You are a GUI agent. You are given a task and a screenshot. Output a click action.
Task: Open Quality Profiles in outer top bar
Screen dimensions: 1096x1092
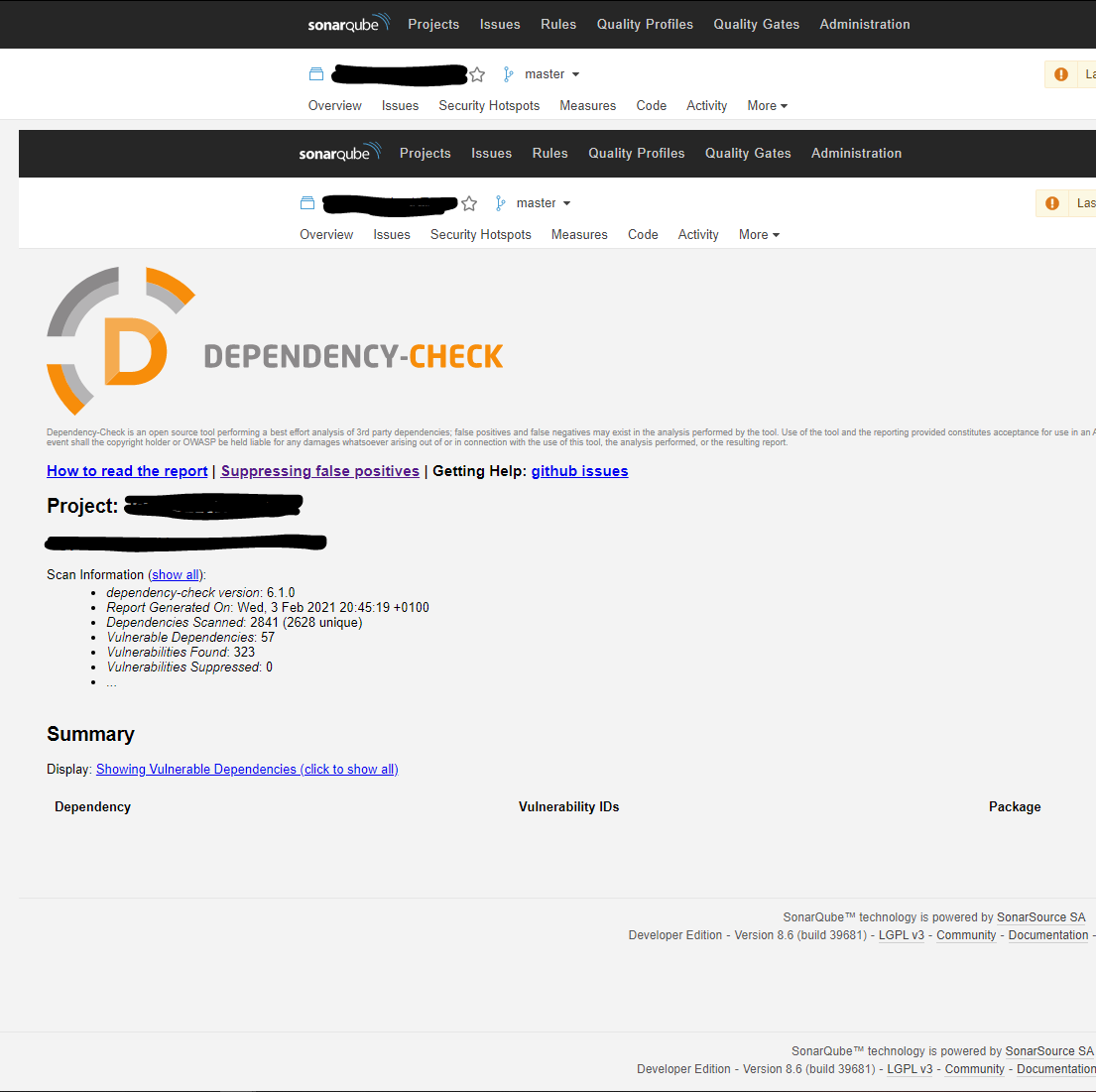click(x=645, y=24)
